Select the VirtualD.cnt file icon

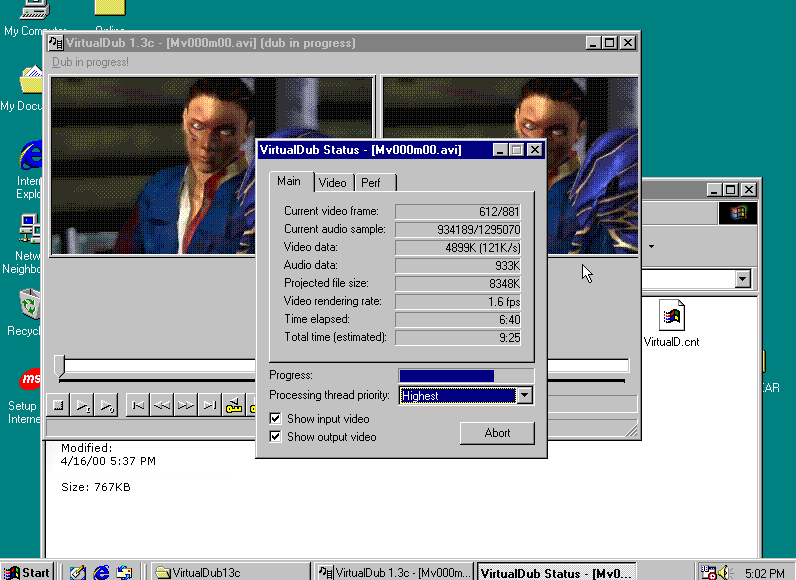tap(672, 323)
